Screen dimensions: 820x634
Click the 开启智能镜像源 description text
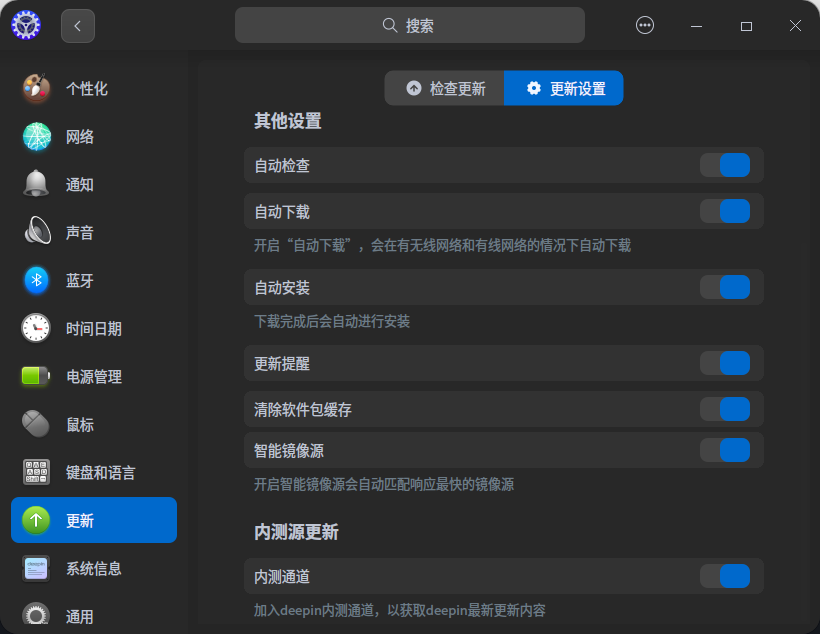click(x=384, y=484)
